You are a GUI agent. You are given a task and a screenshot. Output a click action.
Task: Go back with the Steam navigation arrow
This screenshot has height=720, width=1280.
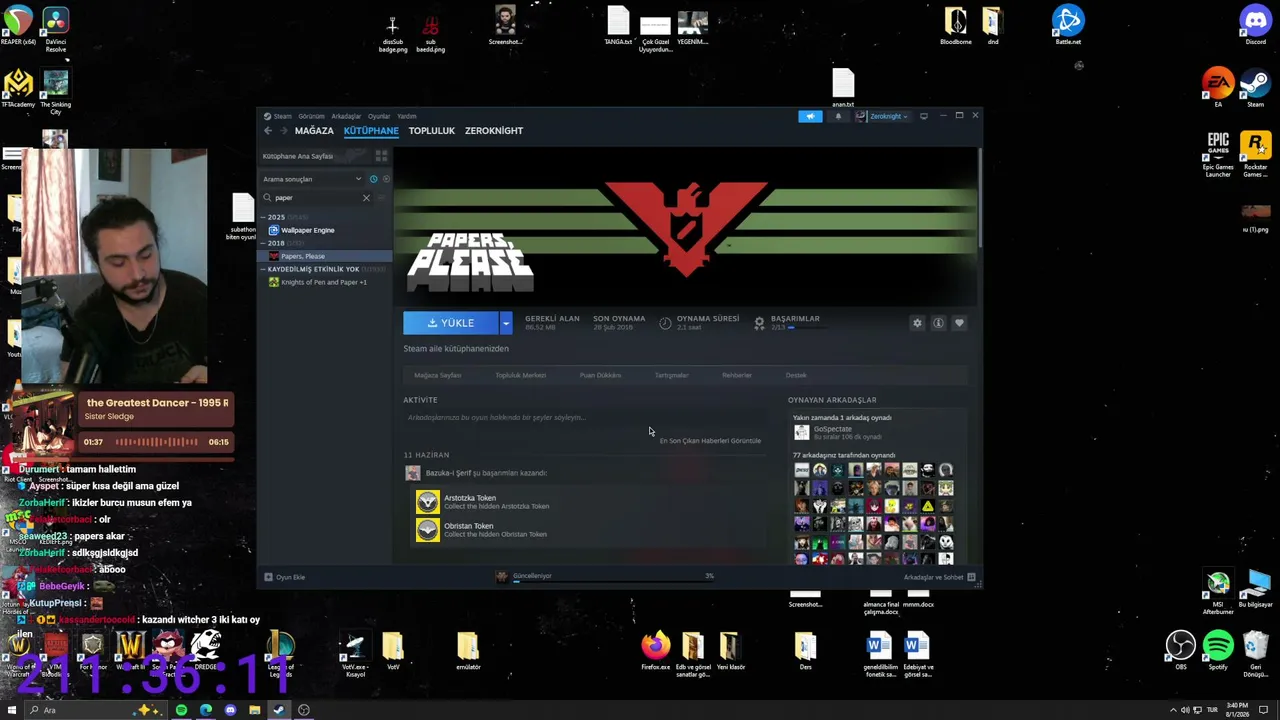(x=268, y=131)
